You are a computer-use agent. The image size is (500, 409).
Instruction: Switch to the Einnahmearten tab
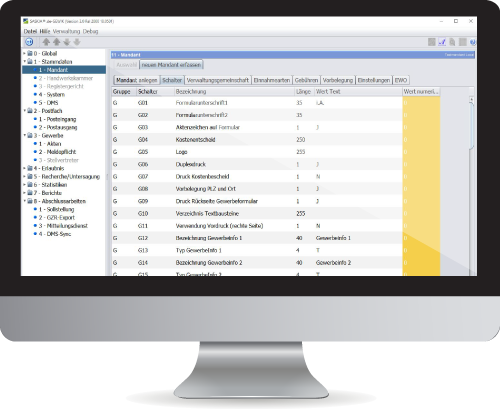coord(272,80)
